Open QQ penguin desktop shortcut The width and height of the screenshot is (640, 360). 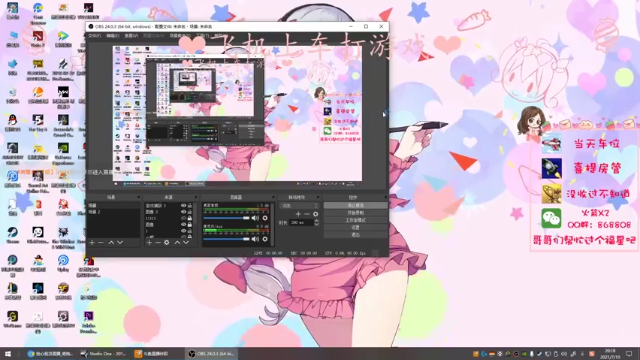click(x=13, y=123)
